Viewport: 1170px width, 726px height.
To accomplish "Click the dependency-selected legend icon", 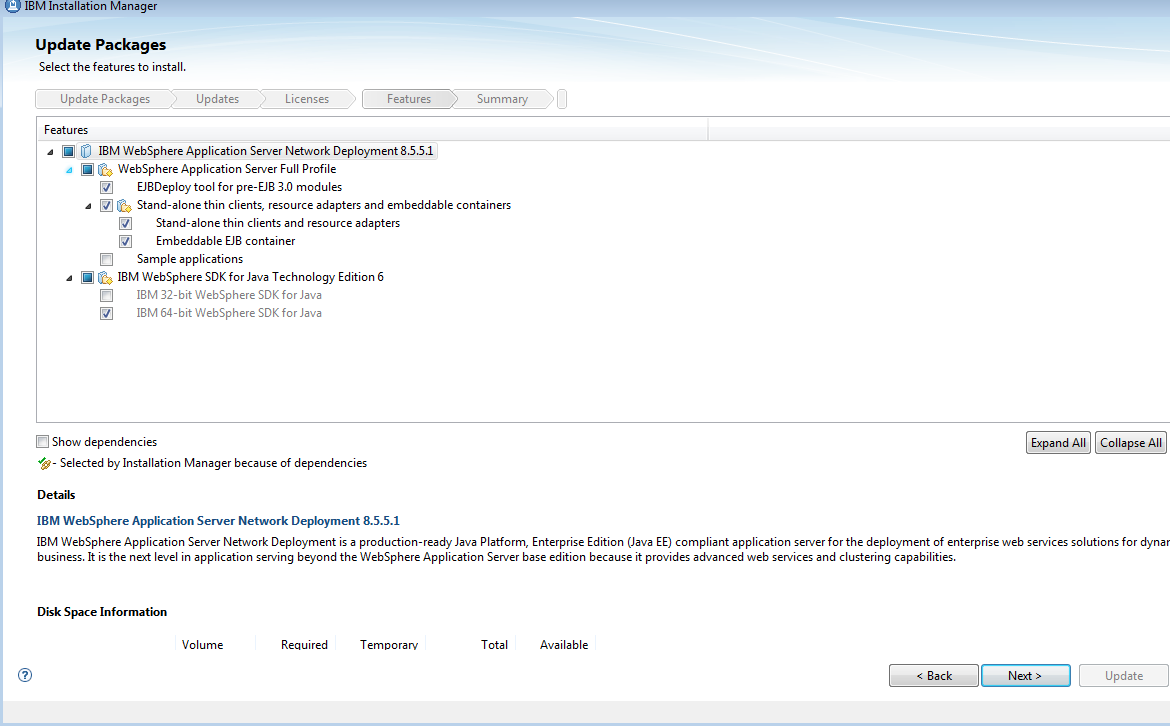I will (44, 463).
